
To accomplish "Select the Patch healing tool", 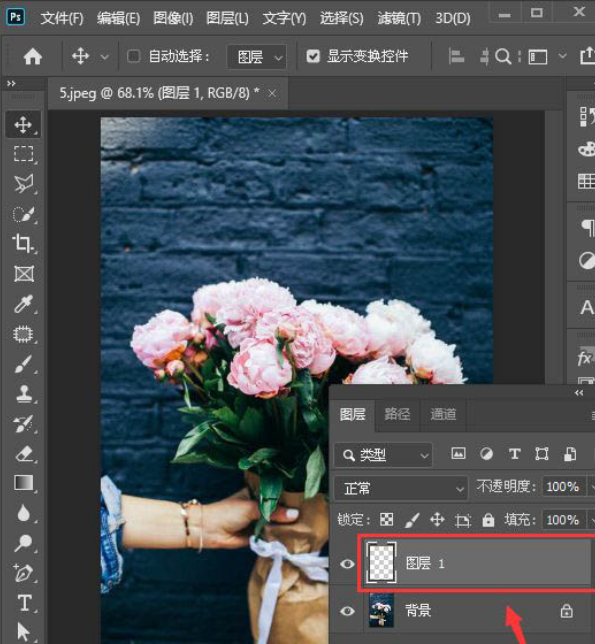I will pos(23,334).
